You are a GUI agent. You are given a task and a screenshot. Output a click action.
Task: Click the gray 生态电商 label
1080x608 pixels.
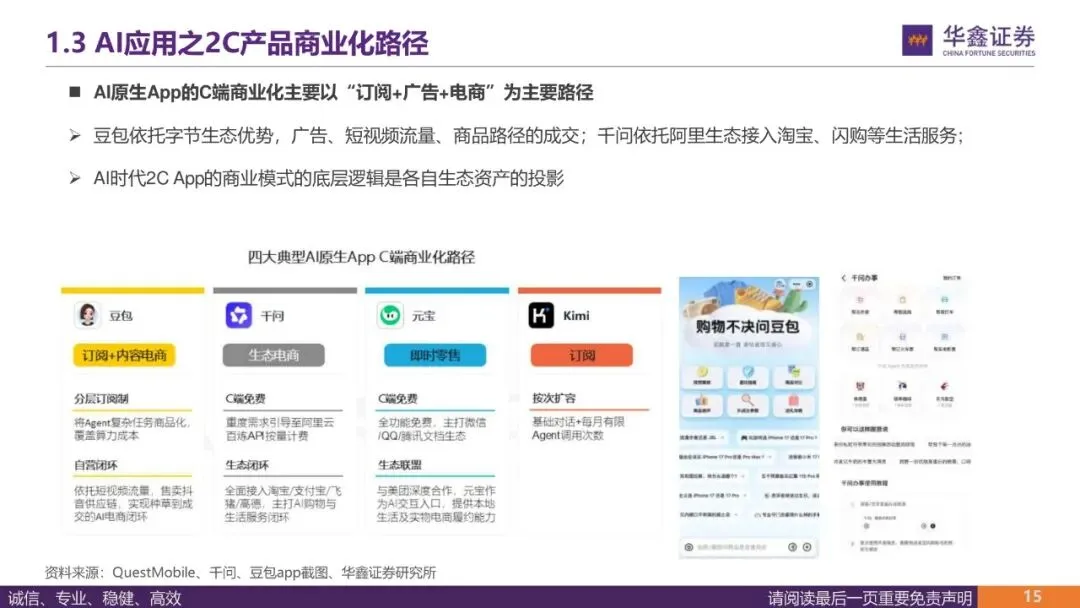(x=273, y=355)
